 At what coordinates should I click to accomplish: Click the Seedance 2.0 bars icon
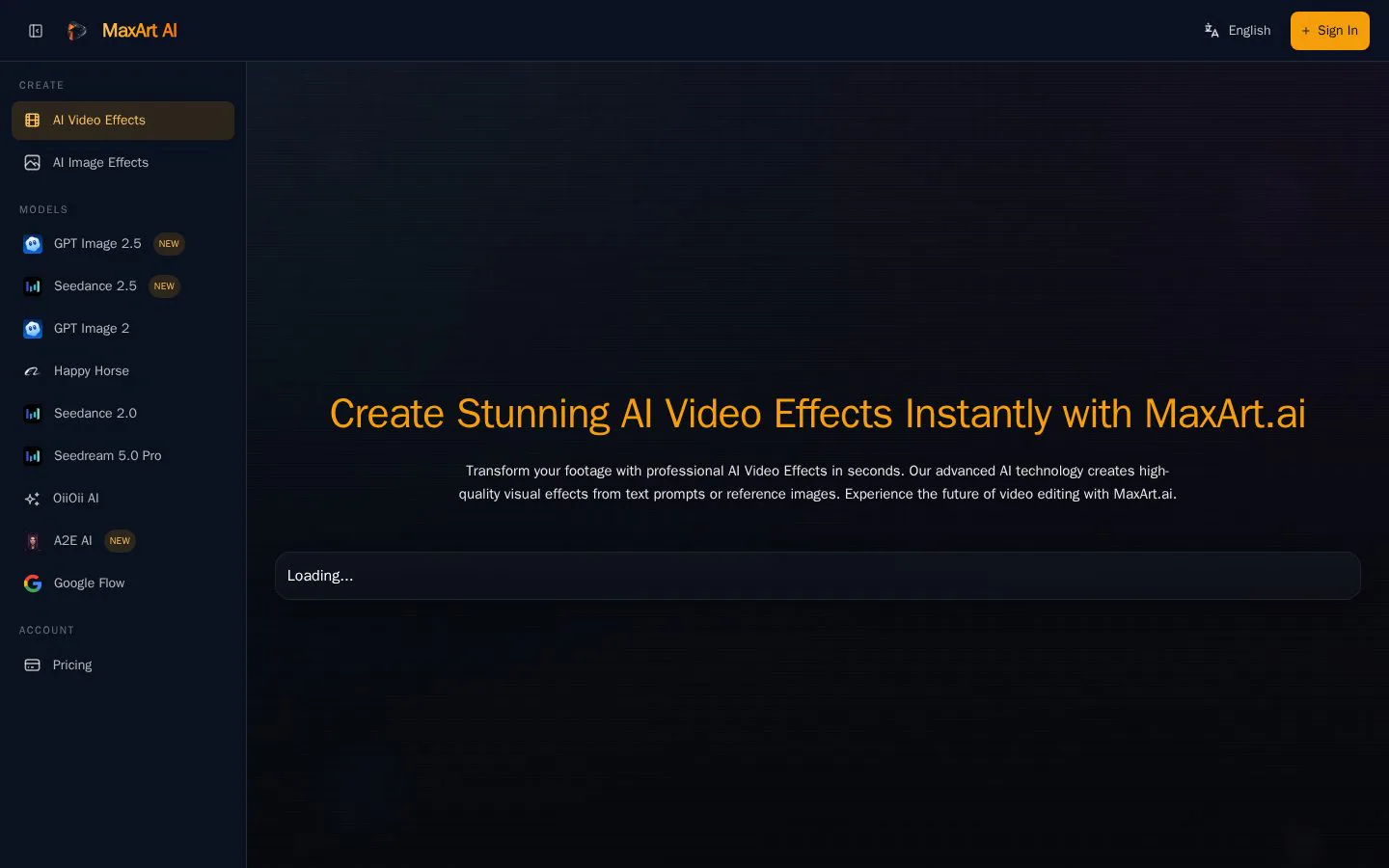click(33, 414)
